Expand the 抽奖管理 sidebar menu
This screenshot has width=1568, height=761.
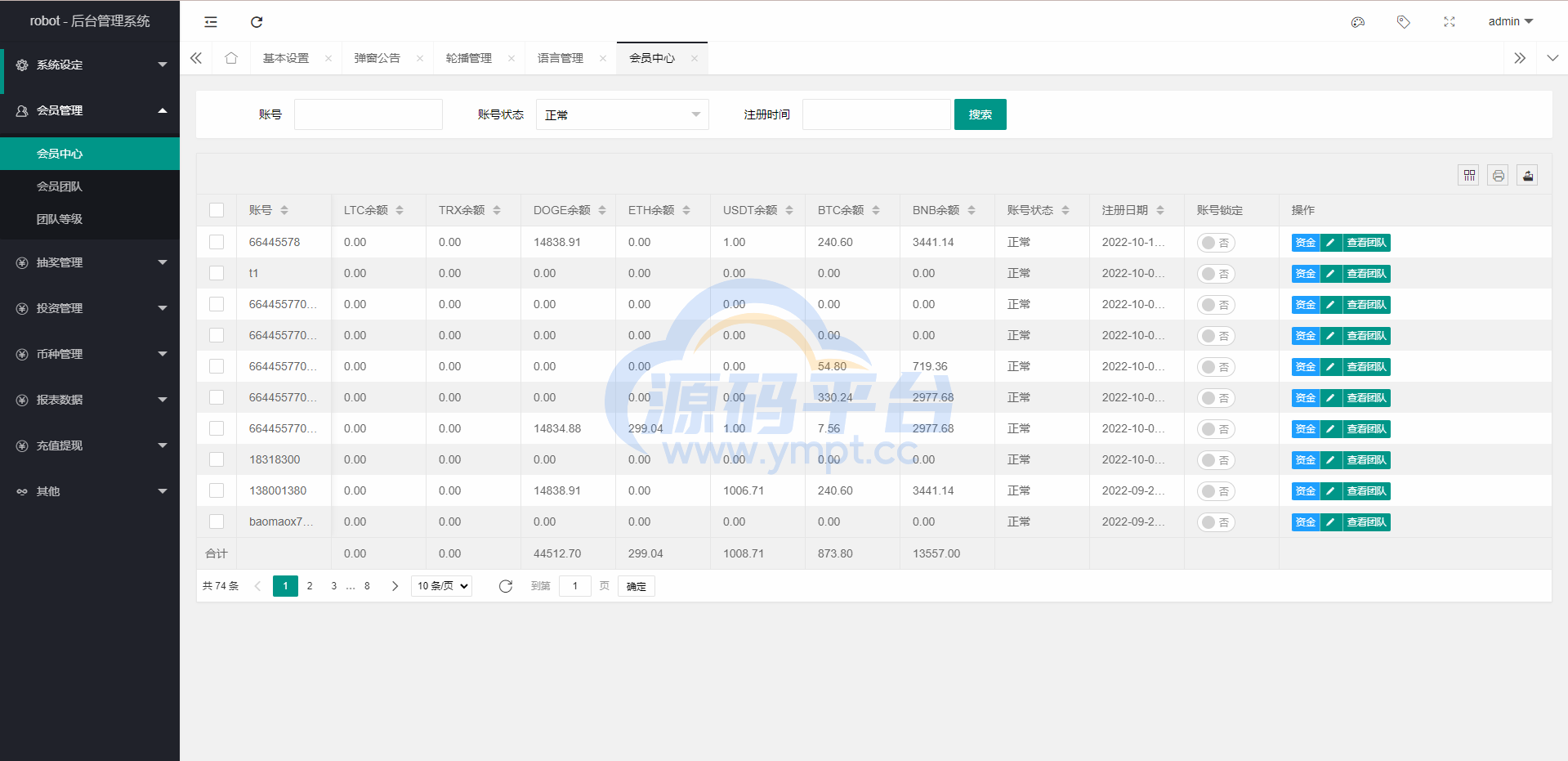pyautogui.click(x=90, y=262)
